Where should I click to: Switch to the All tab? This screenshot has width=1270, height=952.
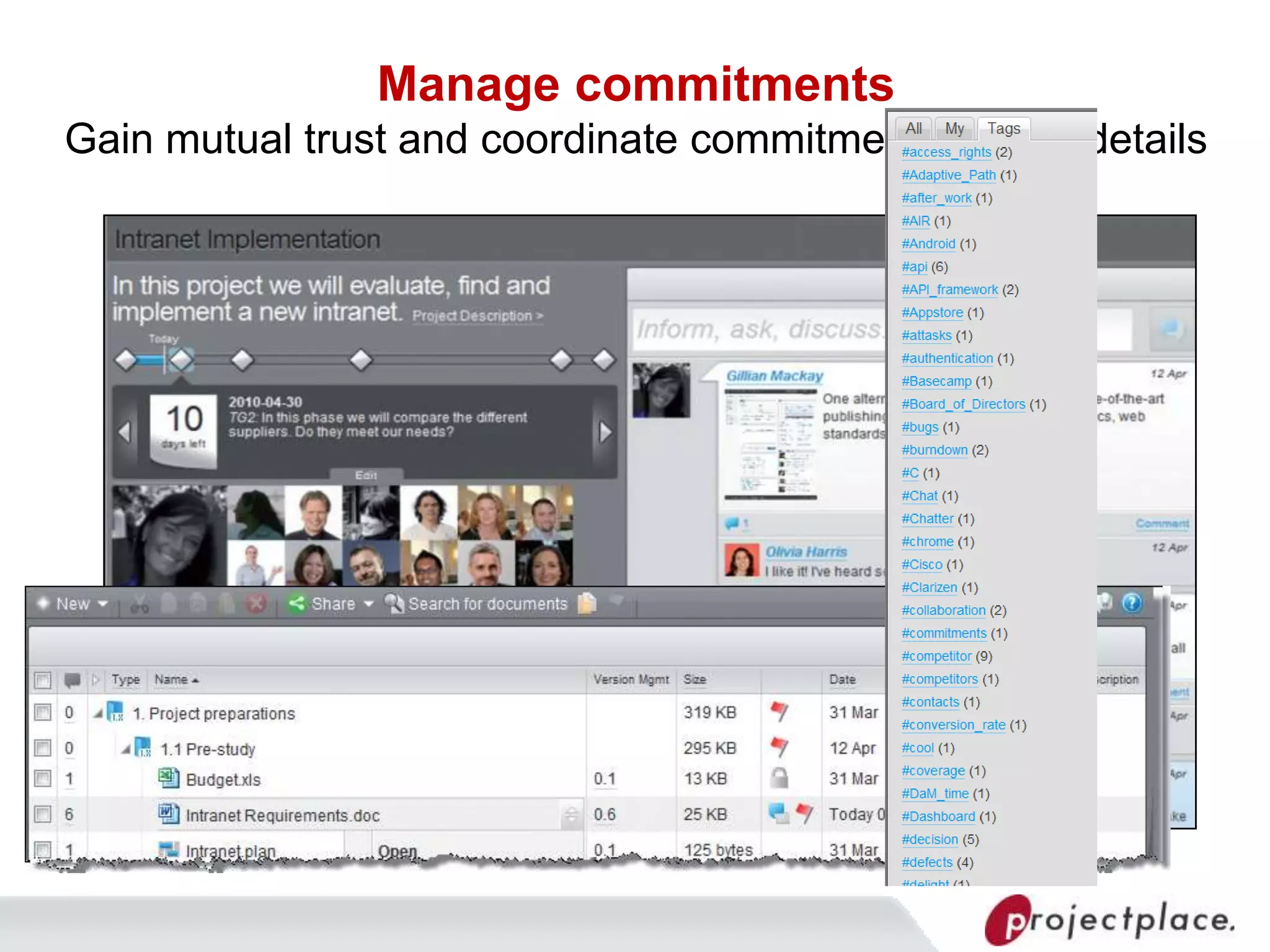click(x=913, y=128)
